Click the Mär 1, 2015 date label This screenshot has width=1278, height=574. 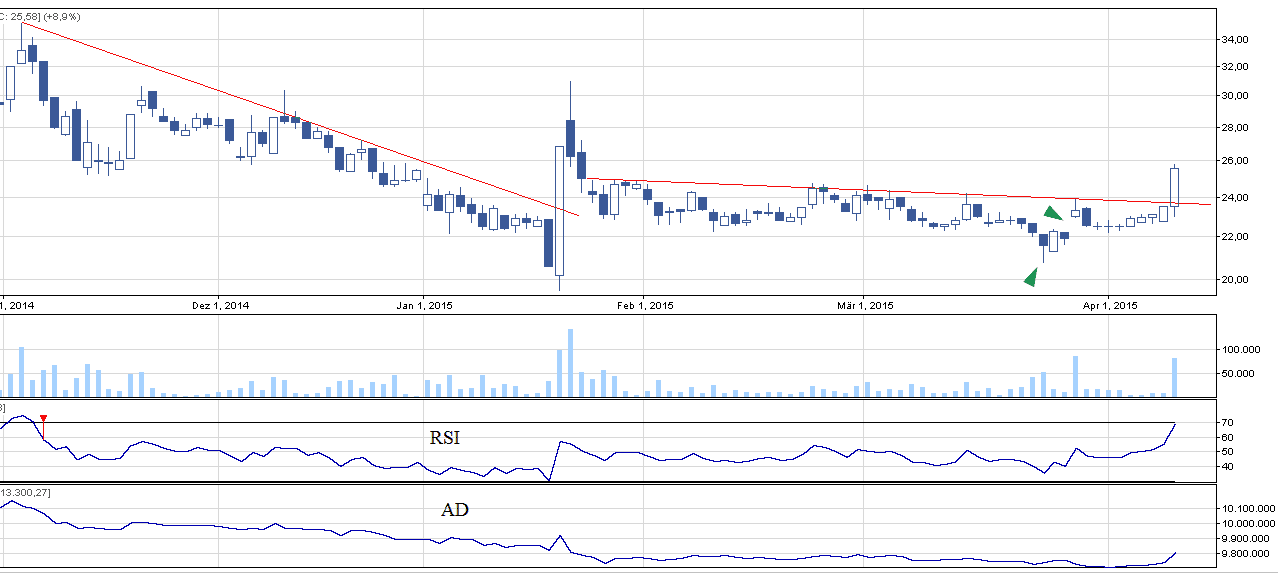coord(866,305)
